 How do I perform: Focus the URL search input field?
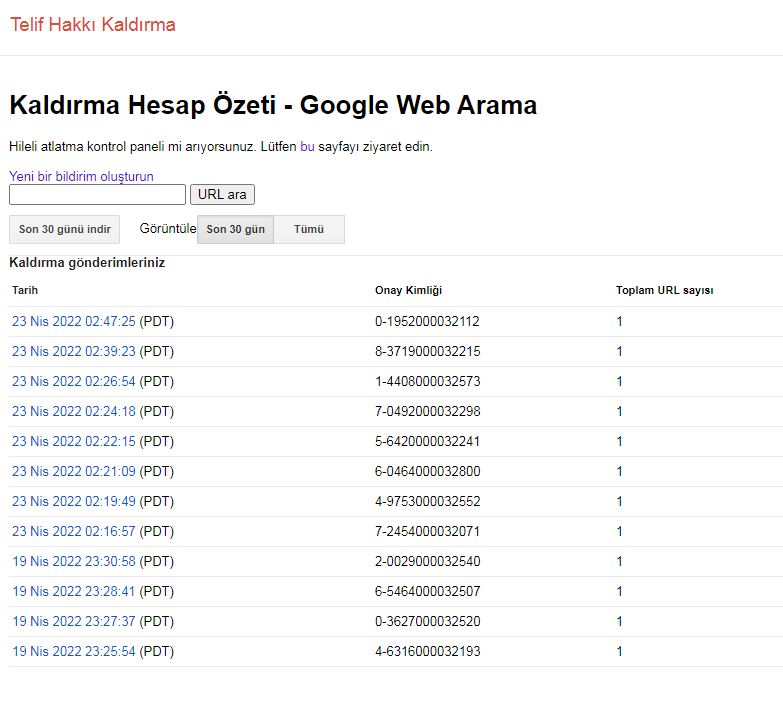97,194
